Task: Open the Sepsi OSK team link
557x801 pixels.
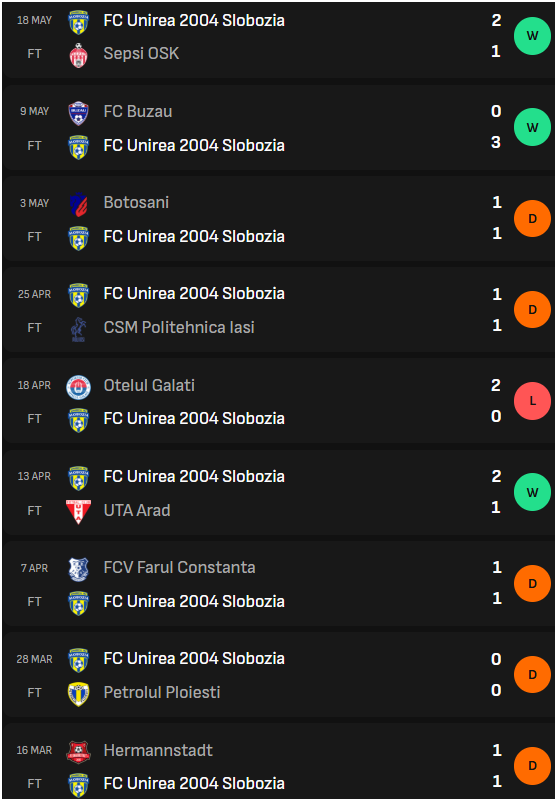Action: pos(141,54)
